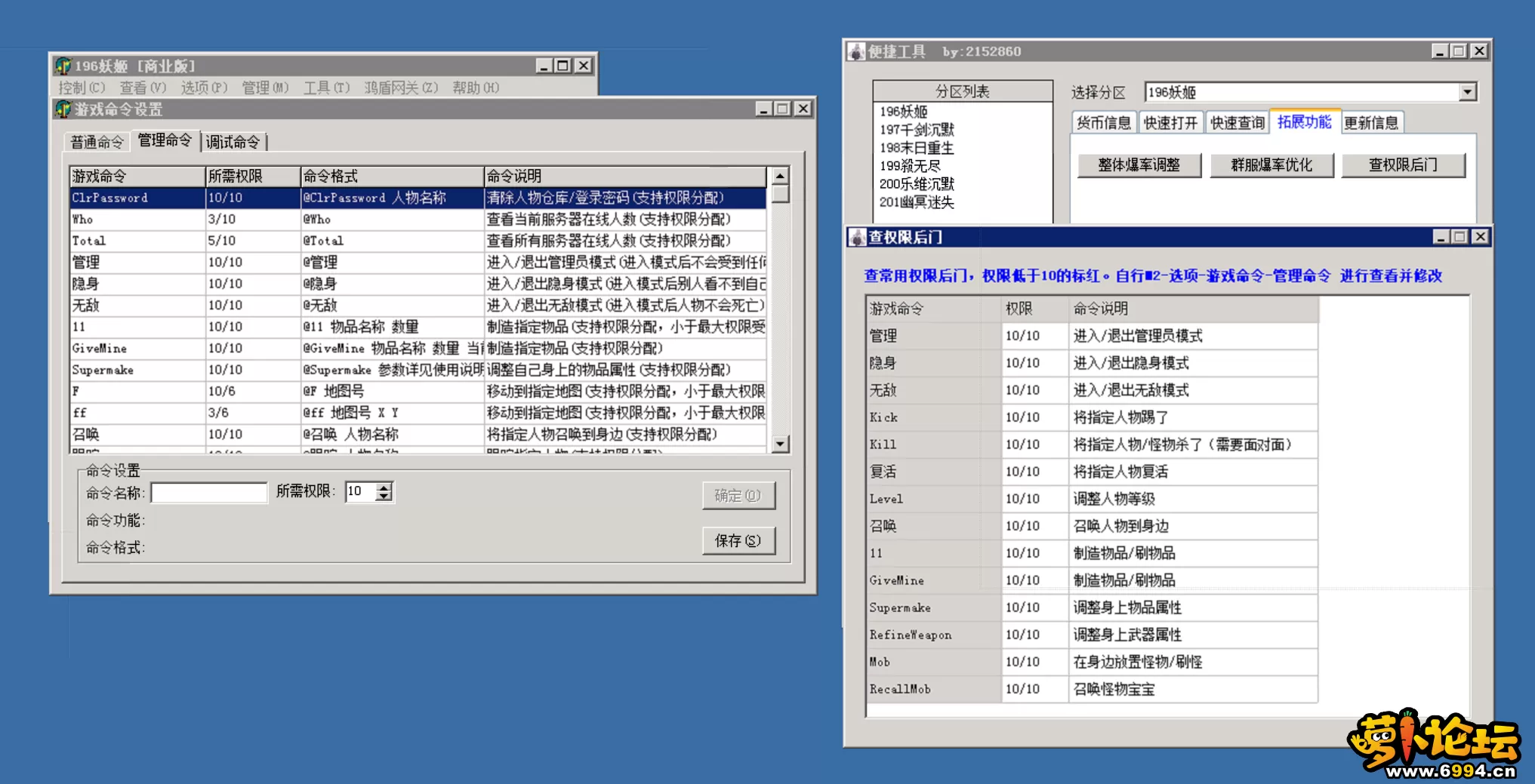
Task: Click the 群服爆率优化 button
Action: tap(1271, 165)
